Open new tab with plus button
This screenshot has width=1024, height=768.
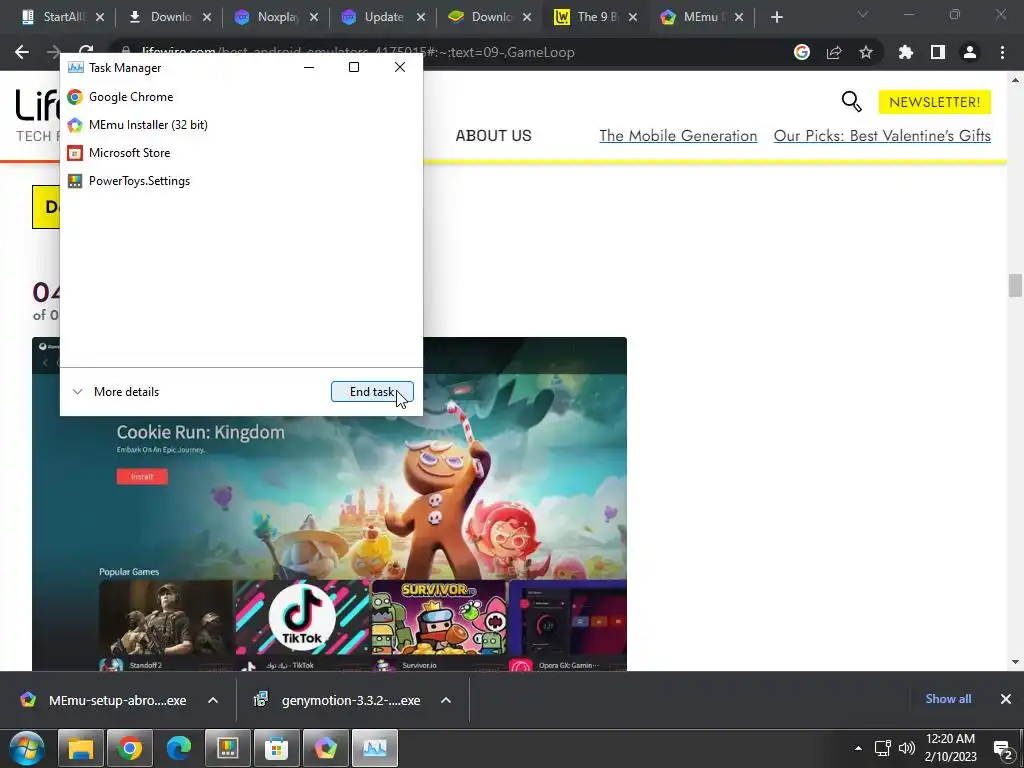click(x=776, y=17)
